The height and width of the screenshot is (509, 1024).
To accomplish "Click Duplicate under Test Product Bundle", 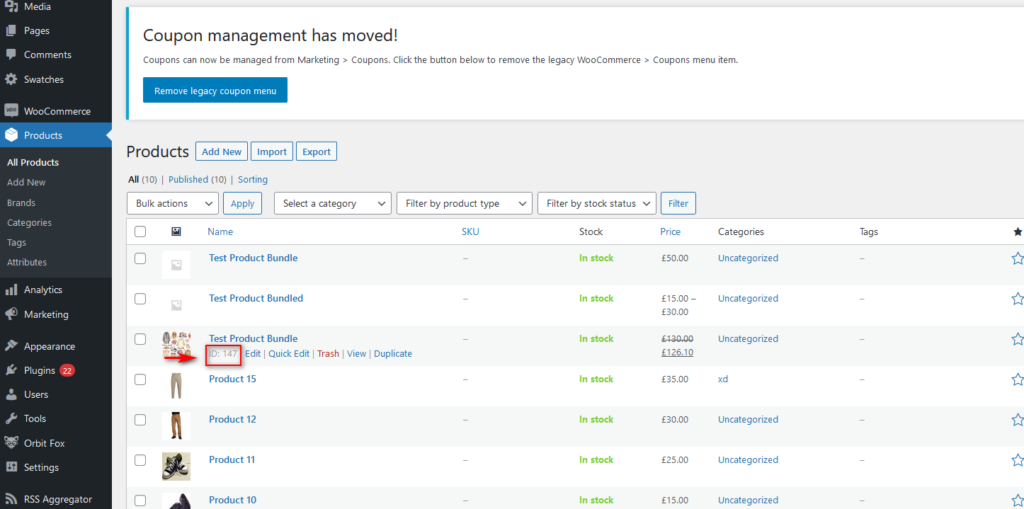I will click(x=392, y=353).
